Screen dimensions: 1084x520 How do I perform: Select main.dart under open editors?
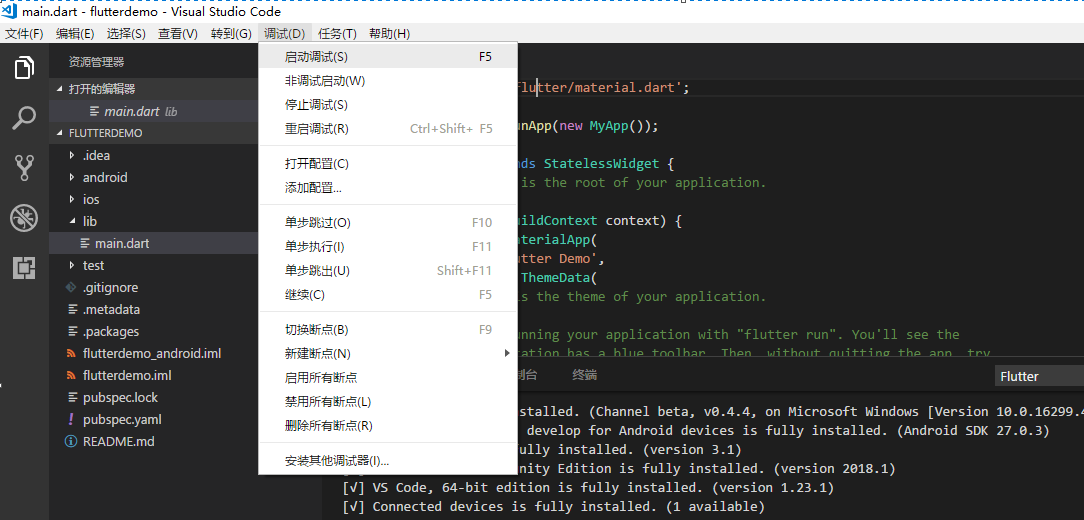(153, 111)
